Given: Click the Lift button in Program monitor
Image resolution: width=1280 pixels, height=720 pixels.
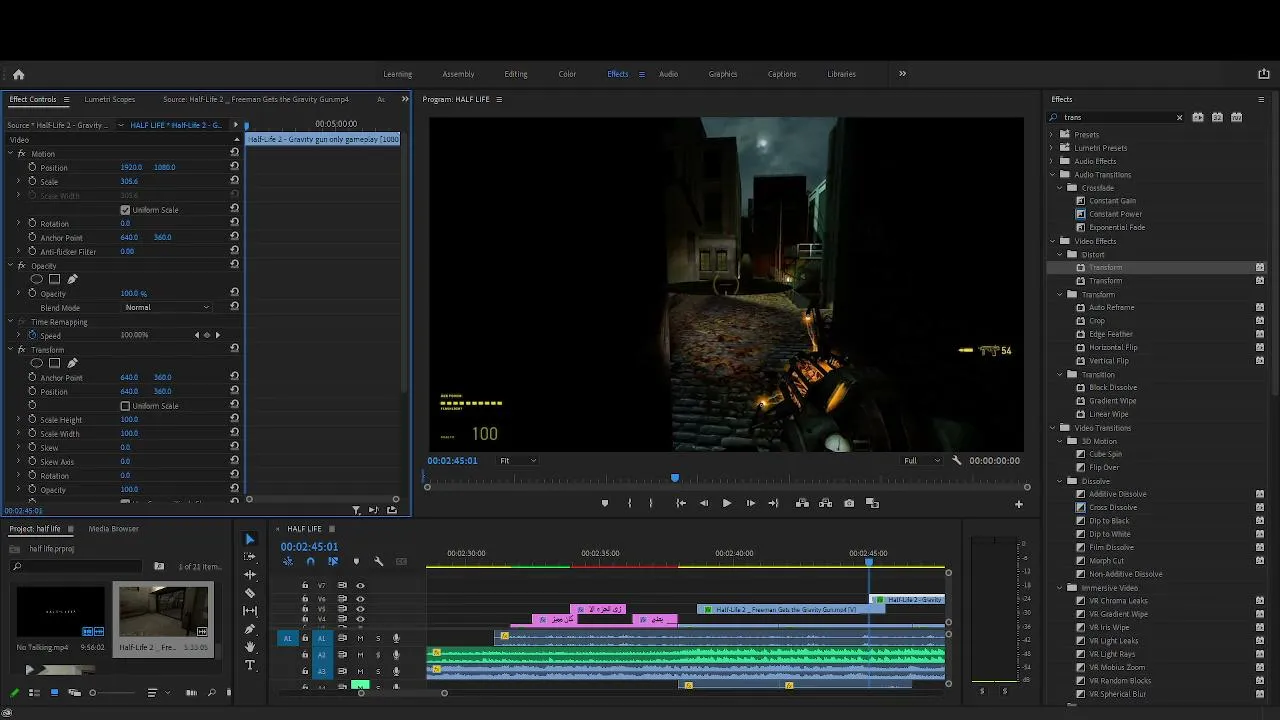Looking at the screenshot, I should [x=802, y=503].
